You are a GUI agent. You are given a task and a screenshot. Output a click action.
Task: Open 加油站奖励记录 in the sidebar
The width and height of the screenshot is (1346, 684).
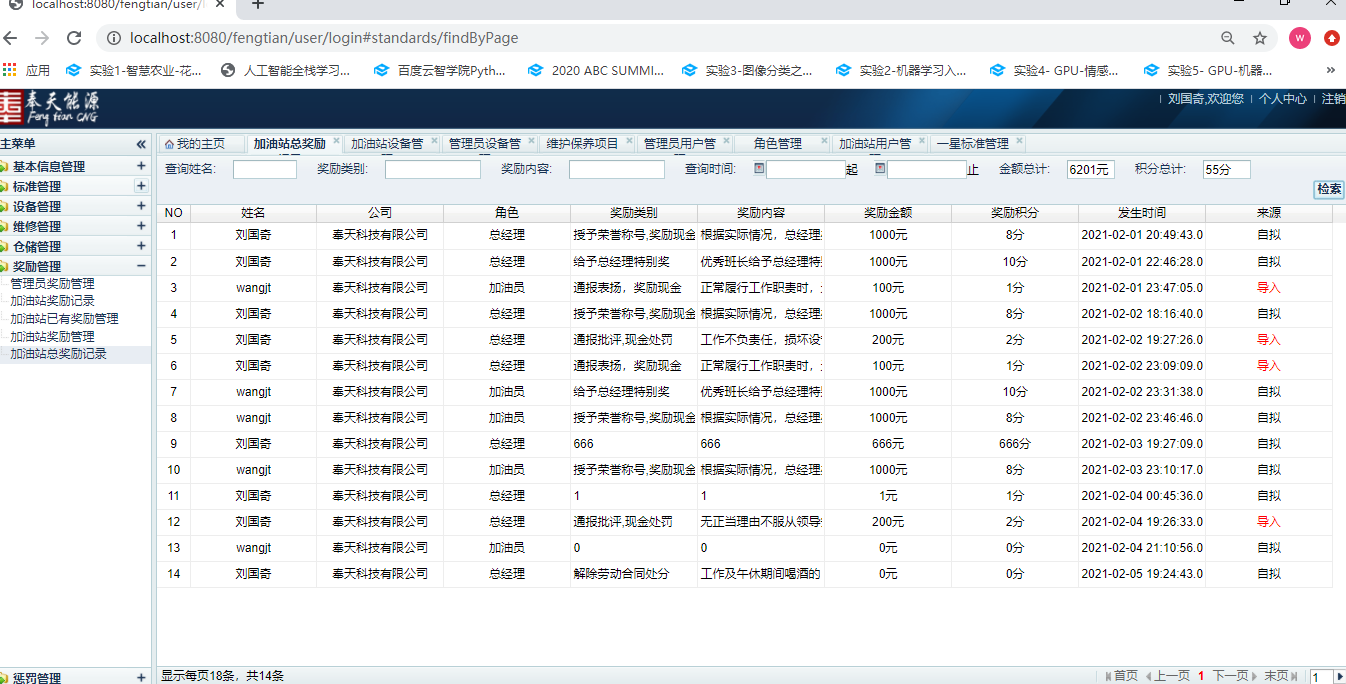click(52, 301)
